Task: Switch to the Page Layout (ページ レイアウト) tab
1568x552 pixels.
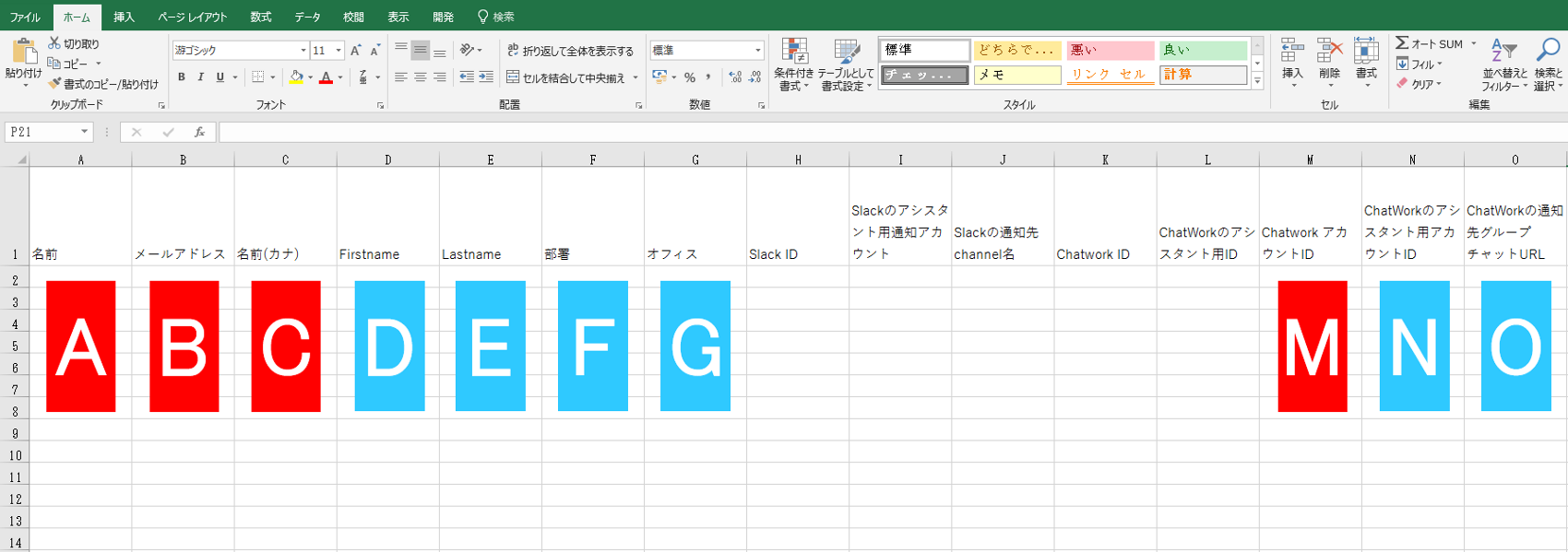Action: [192, 17]
